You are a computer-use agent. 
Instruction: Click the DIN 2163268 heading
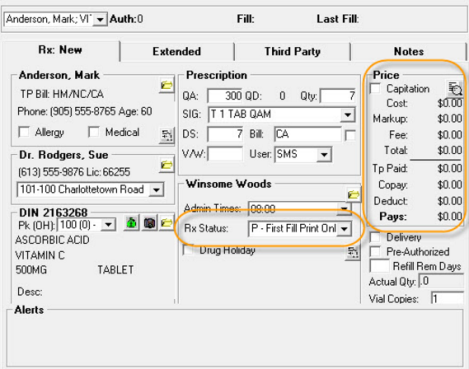click(53, 213)
